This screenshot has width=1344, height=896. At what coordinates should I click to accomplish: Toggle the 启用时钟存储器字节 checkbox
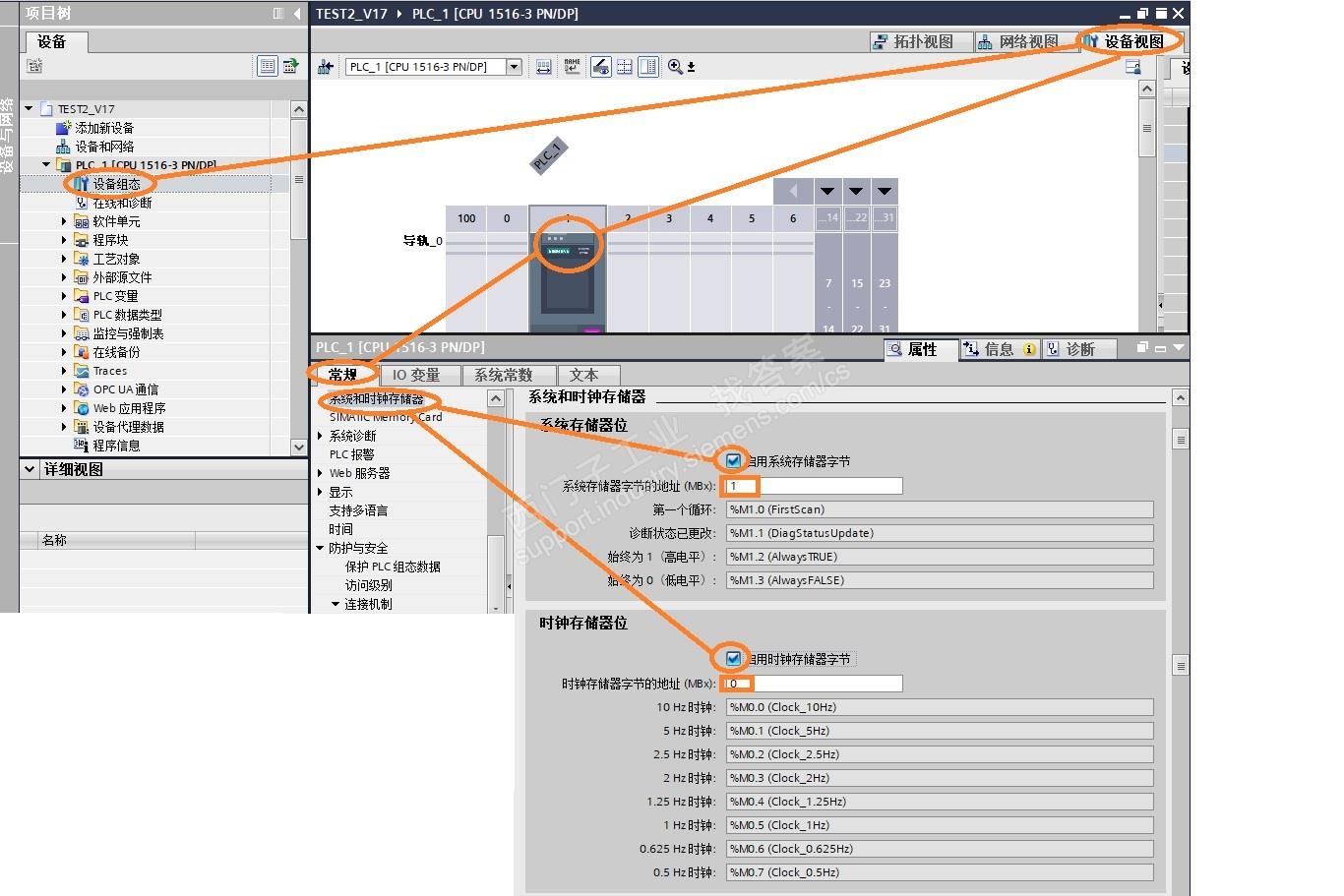[x=733, y=658]
